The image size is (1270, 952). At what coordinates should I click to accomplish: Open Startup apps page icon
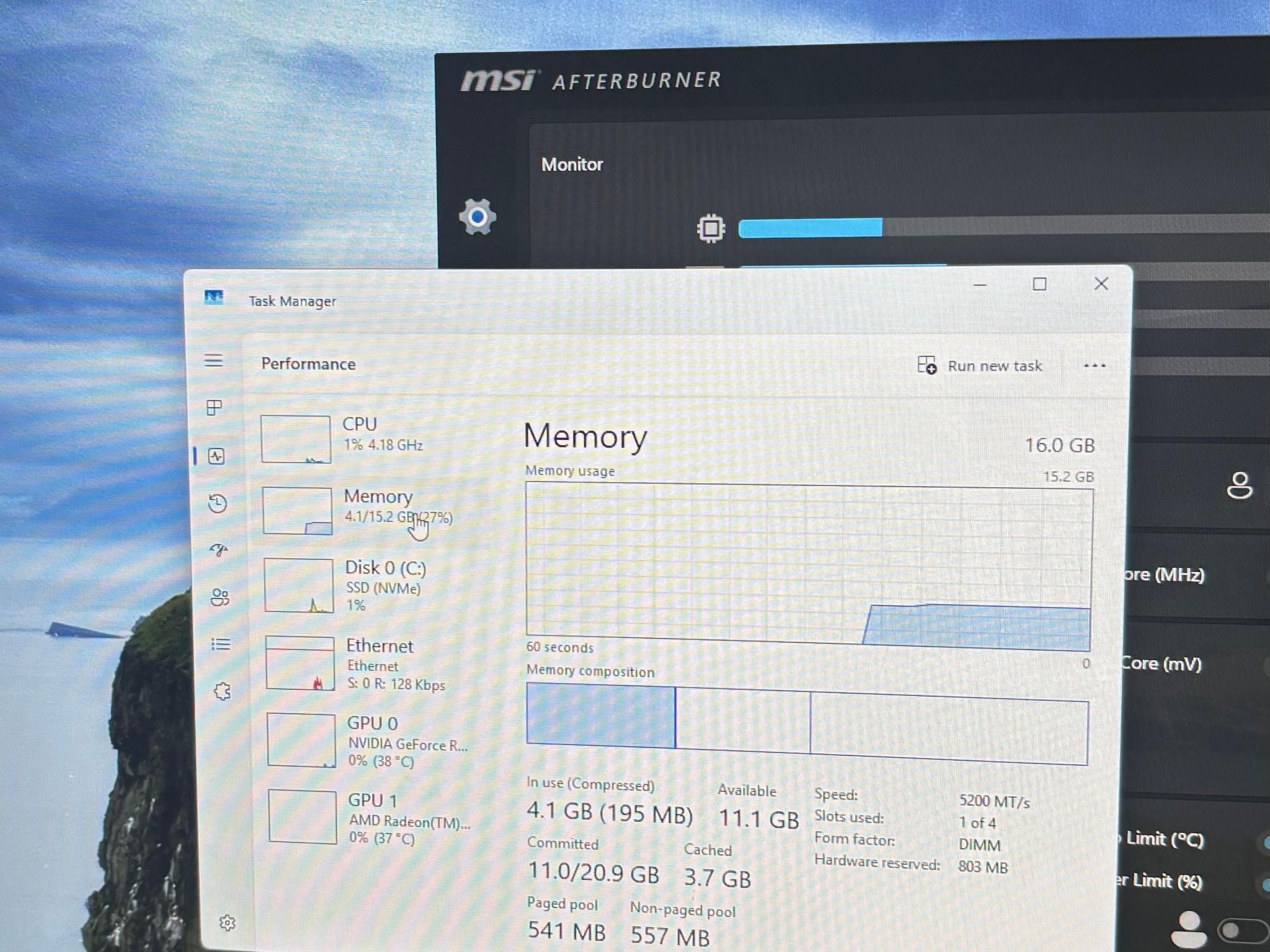(x=219, y=550)
